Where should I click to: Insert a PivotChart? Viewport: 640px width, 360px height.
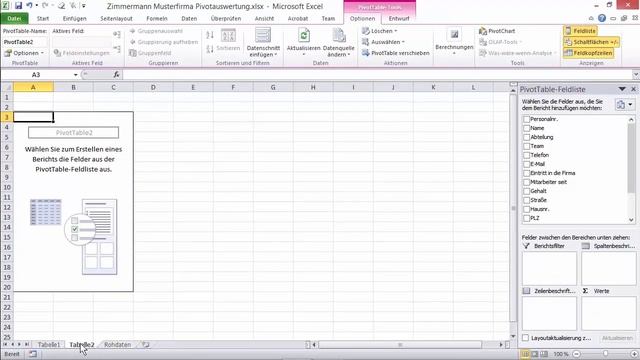[x=497, y=31]
